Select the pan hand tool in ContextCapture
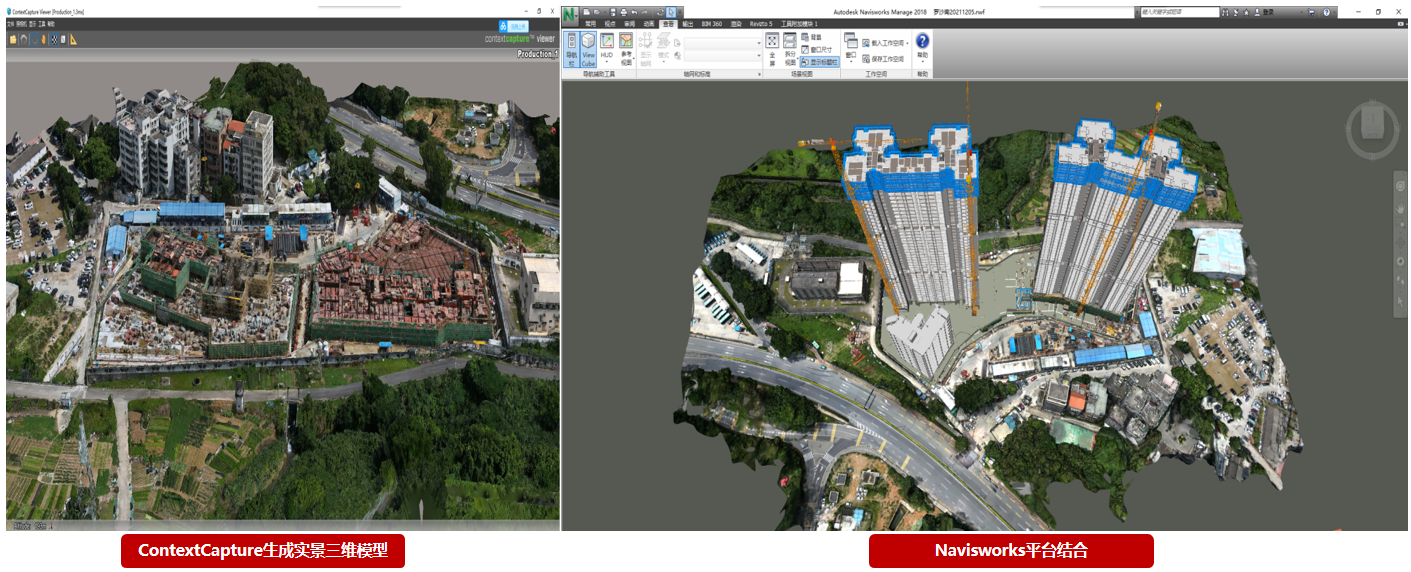The image size is (1411, 572). pyautogui.click(x=42, y=39)
